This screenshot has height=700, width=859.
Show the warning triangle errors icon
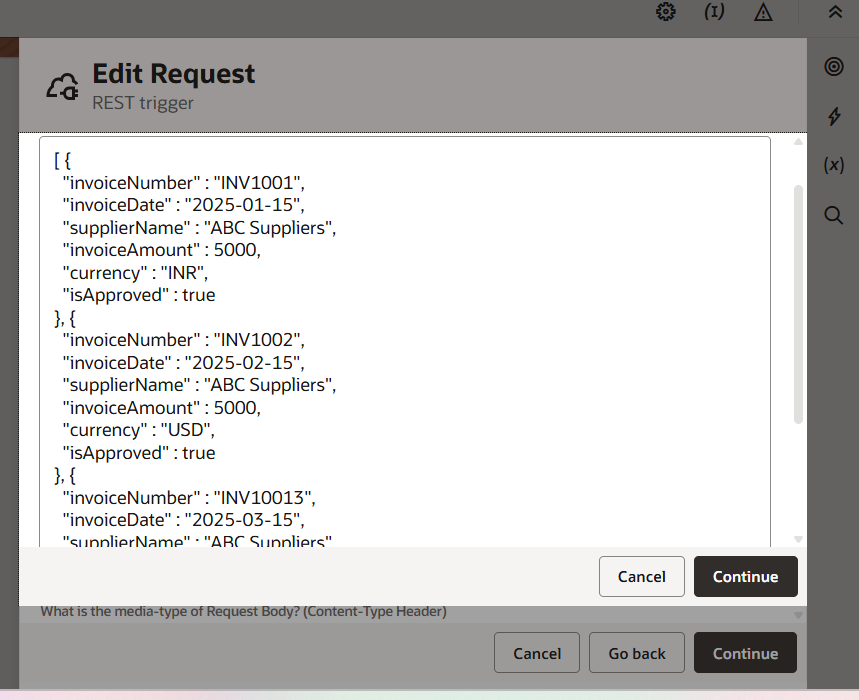click(763, 12)
